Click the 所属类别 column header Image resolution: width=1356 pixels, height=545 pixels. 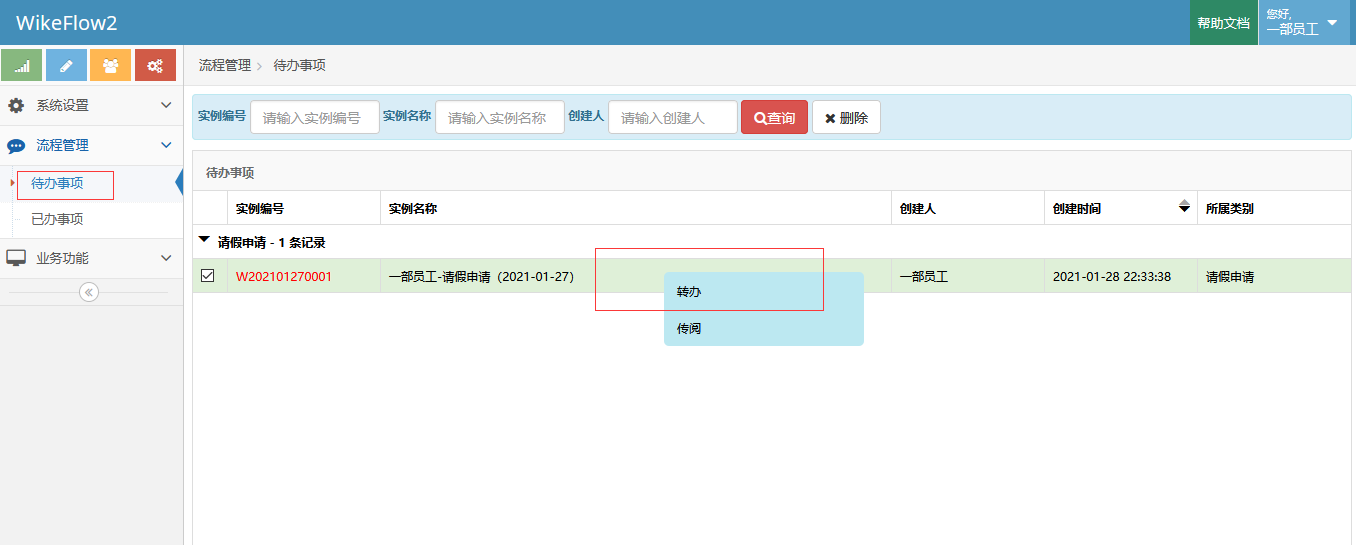click(1274, 208)
